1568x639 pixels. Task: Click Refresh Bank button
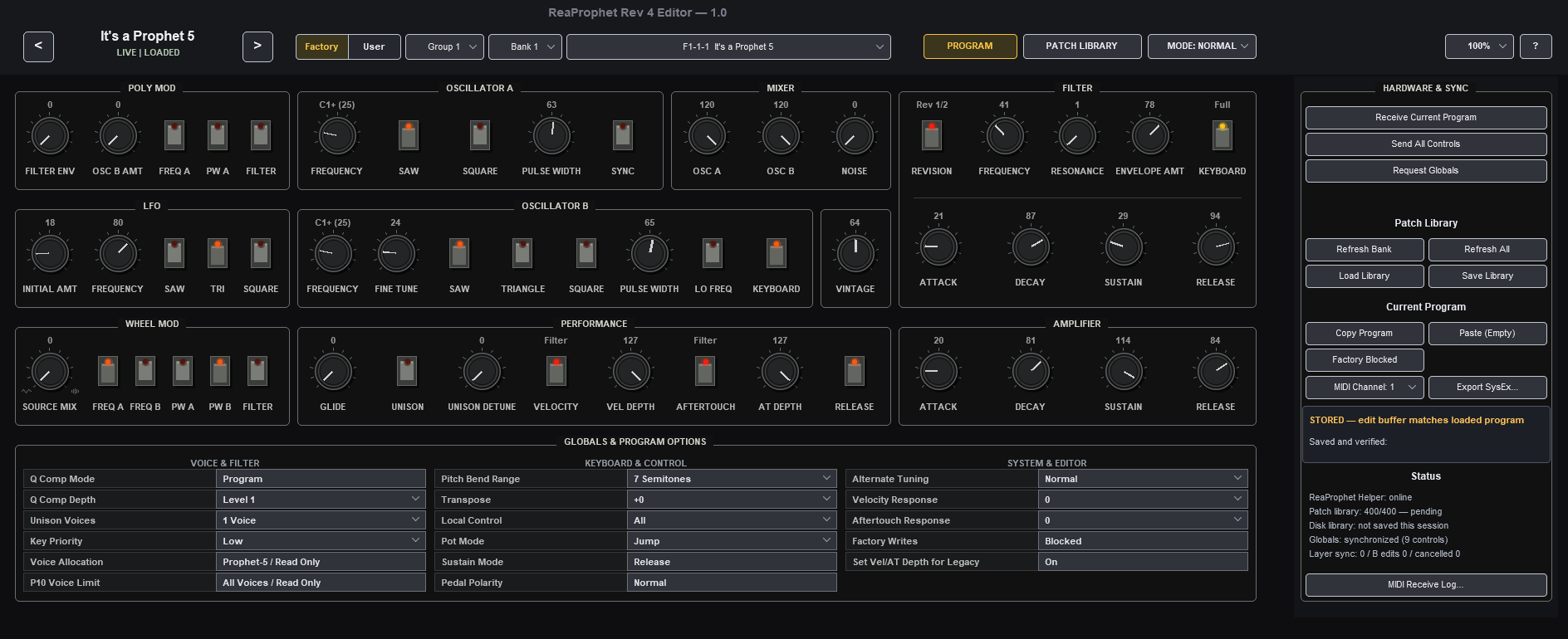pyautogui.click(x=1365, y=250)
